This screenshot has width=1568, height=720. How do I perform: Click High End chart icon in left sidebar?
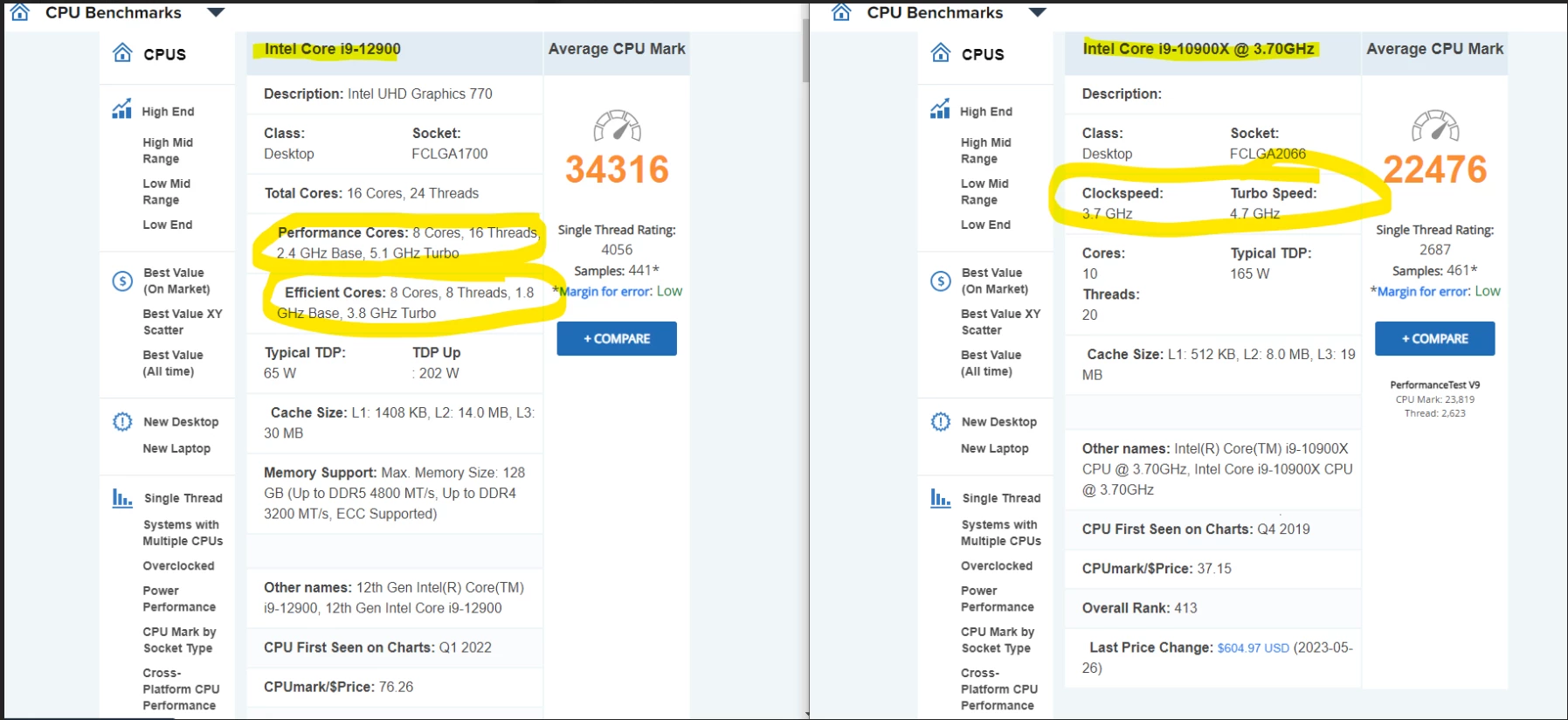[122, 109]
